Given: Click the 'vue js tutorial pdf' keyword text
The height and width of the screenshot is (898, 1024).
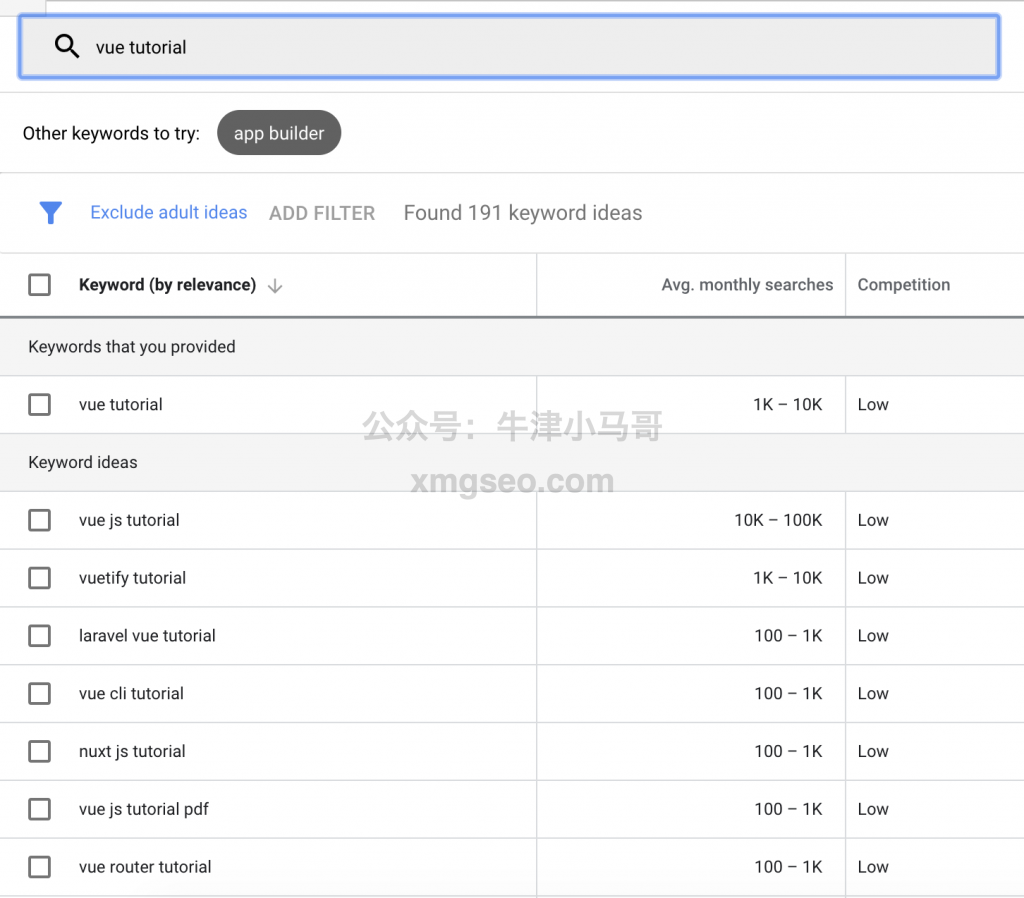Looking at the screenshot, I should click(144, 809).
